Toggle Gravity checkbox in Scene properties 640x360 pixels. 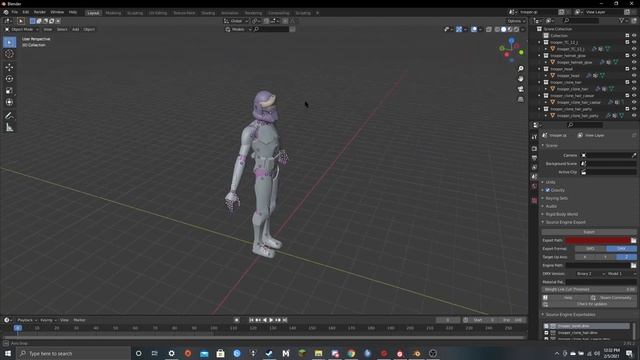coord(548,190)
